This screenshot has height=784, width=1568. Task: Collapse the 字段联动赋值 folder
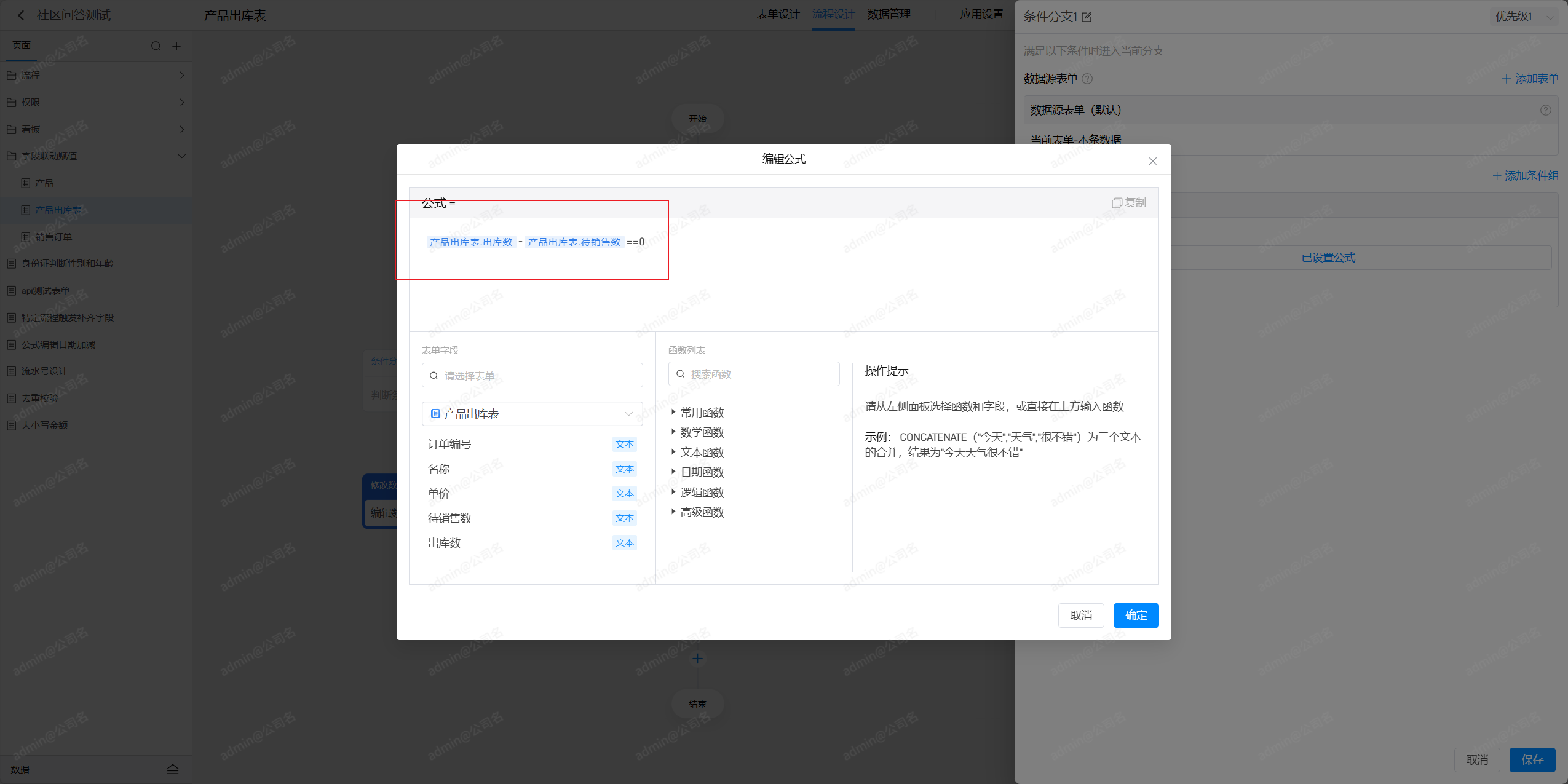pos(181,156)
